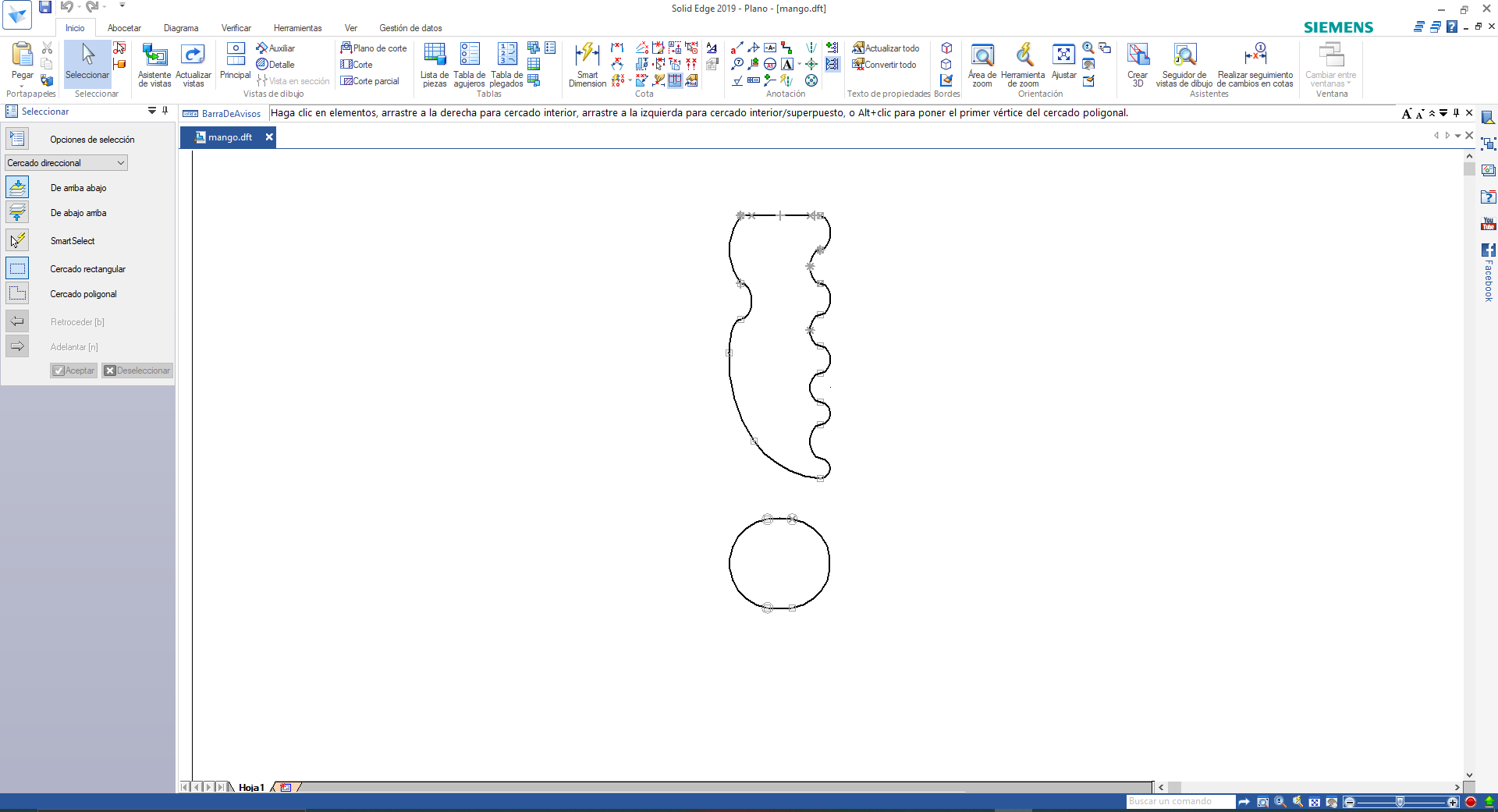Viewport: 1498px width, 812px height.
Task: Fit the drawing with Ajustar
Action: 1063,62
